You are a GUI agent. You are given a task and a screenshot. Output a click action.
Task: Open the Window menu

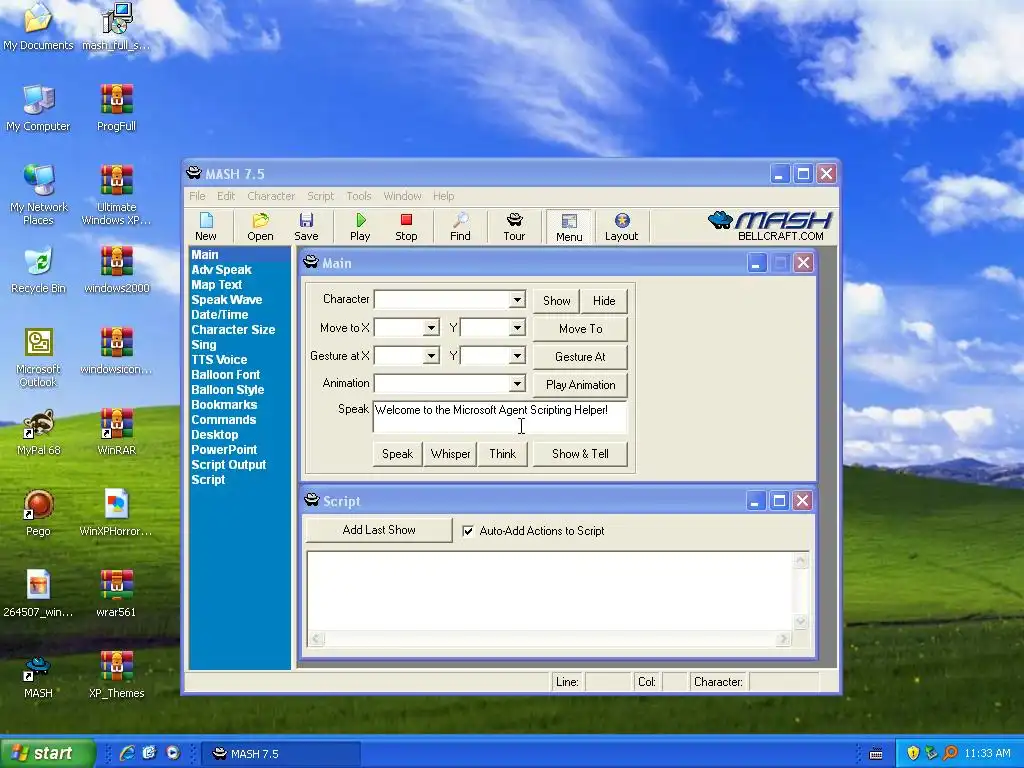[x=402, y=196]
